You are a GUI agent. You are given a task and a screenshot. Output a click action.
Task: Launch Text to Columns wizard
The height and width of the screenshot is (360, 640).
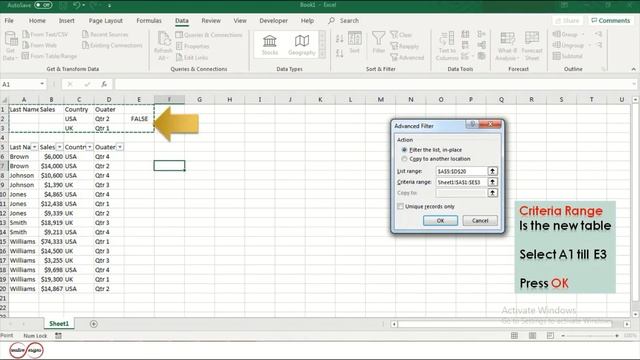click(x=447, y=46)
